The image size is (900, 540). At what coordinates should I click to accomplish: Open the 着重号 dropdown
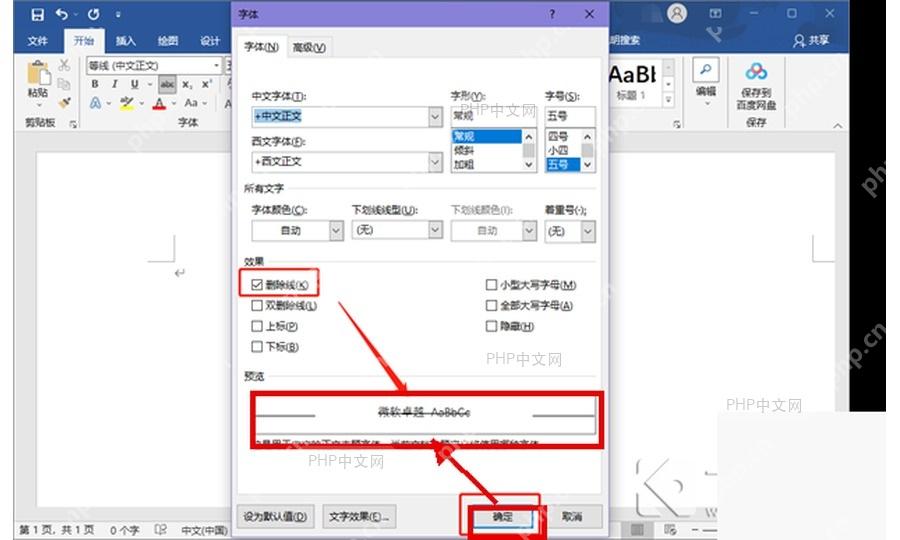(x=588, y=232)
